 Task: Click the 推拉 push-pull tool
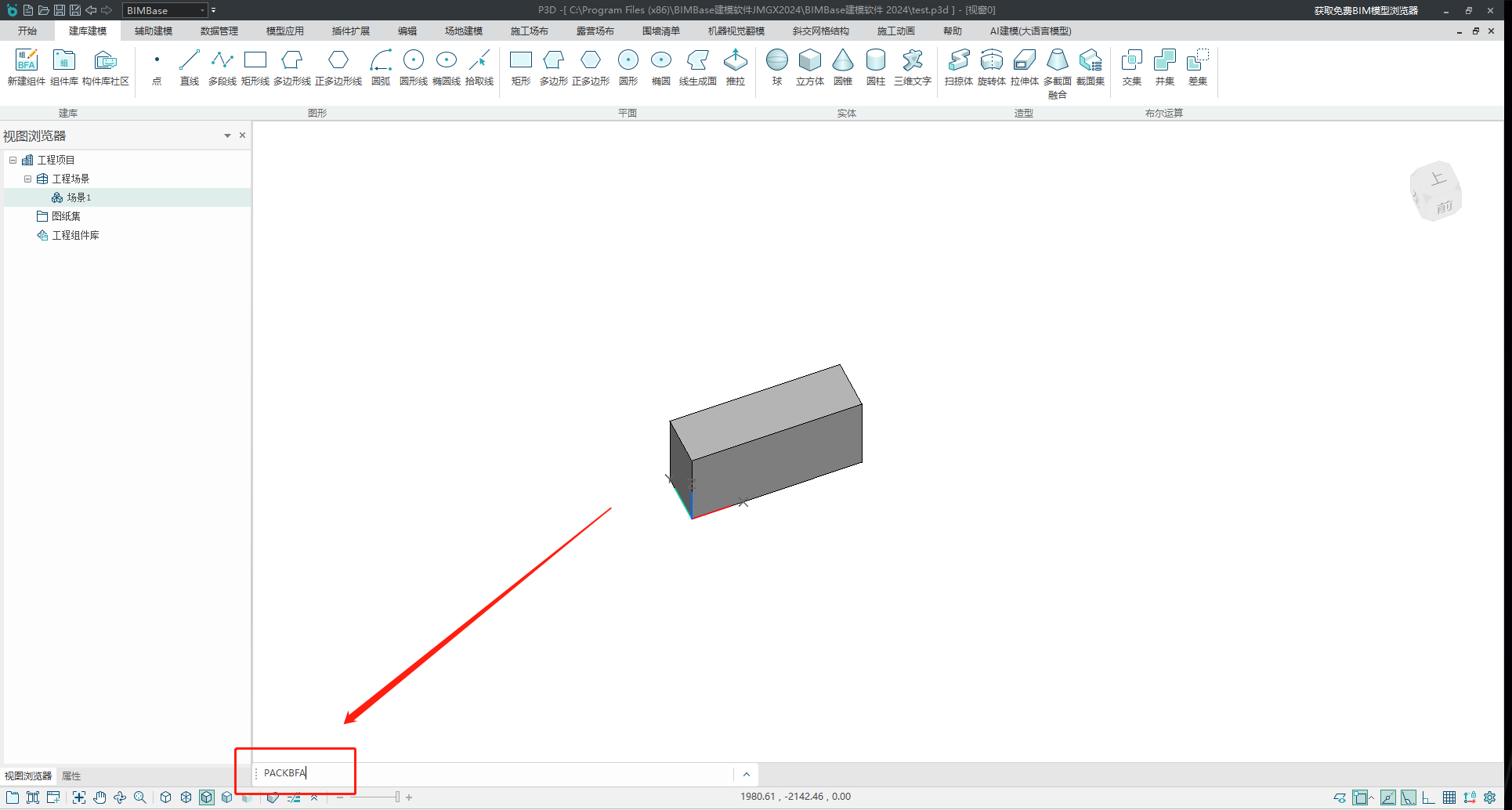735,67
